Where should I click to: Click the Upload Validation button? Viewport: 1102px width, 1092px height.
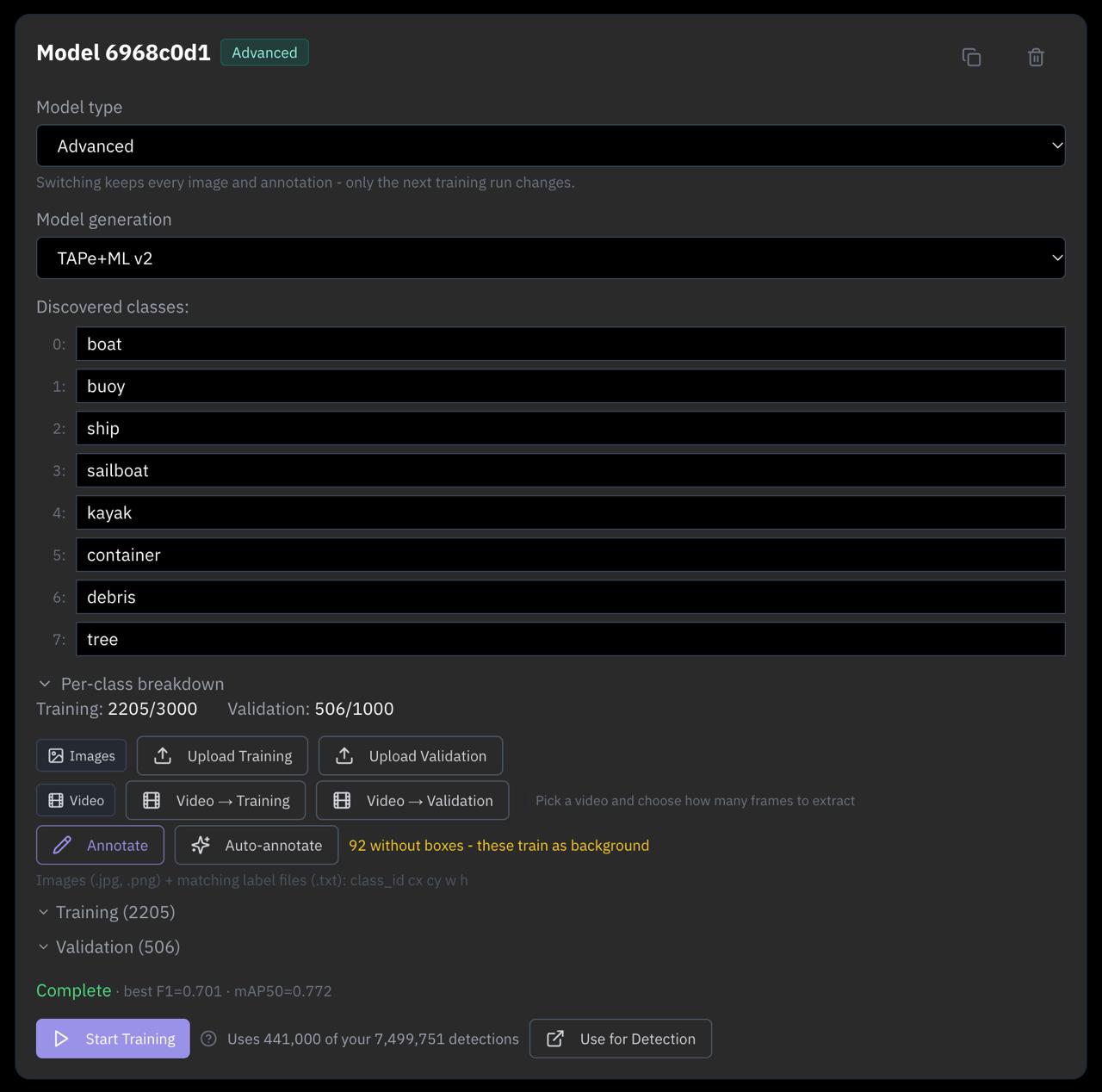coord(411,755)
